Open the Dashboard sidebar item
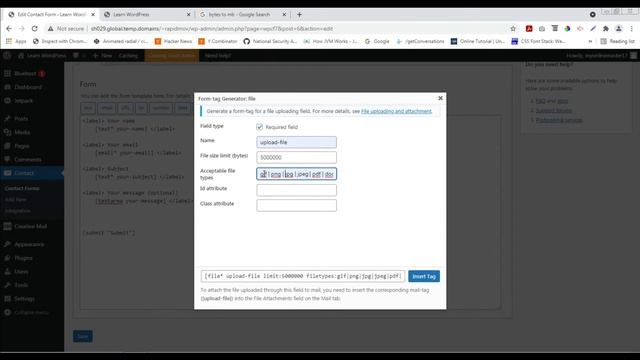 [28, 87]
